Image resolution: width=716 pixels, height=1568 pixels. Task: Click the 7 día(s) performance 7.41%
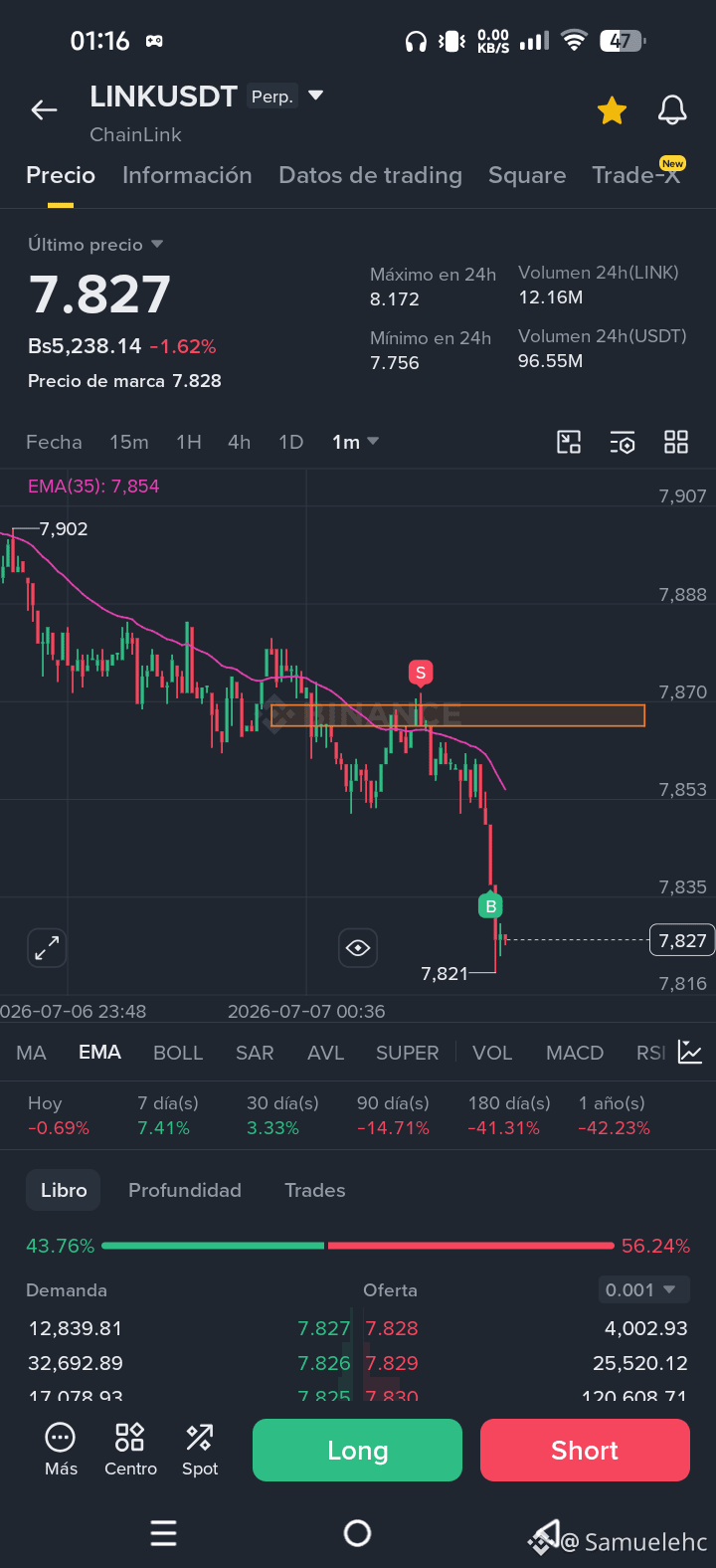coord(163,1128)
